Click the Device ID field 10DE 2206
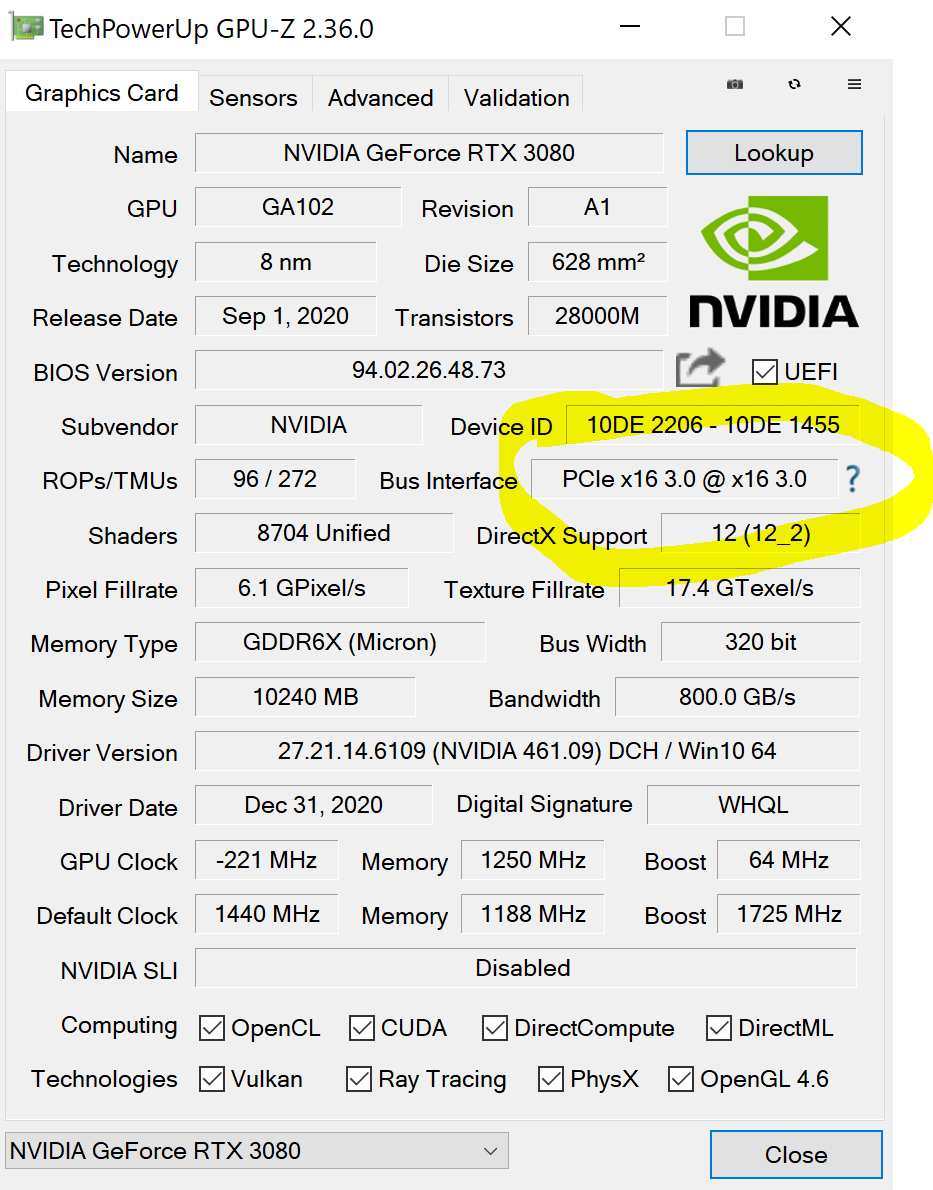The height and width of the screenshot is (1190, 933). 713,424
